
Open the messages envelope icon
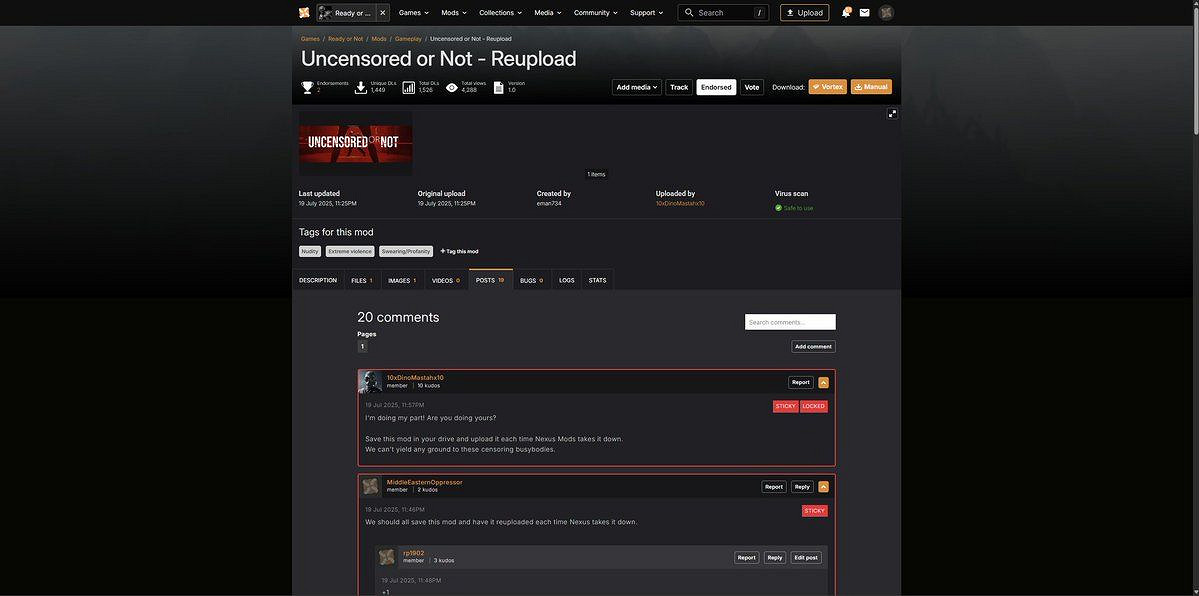[864, 13]
